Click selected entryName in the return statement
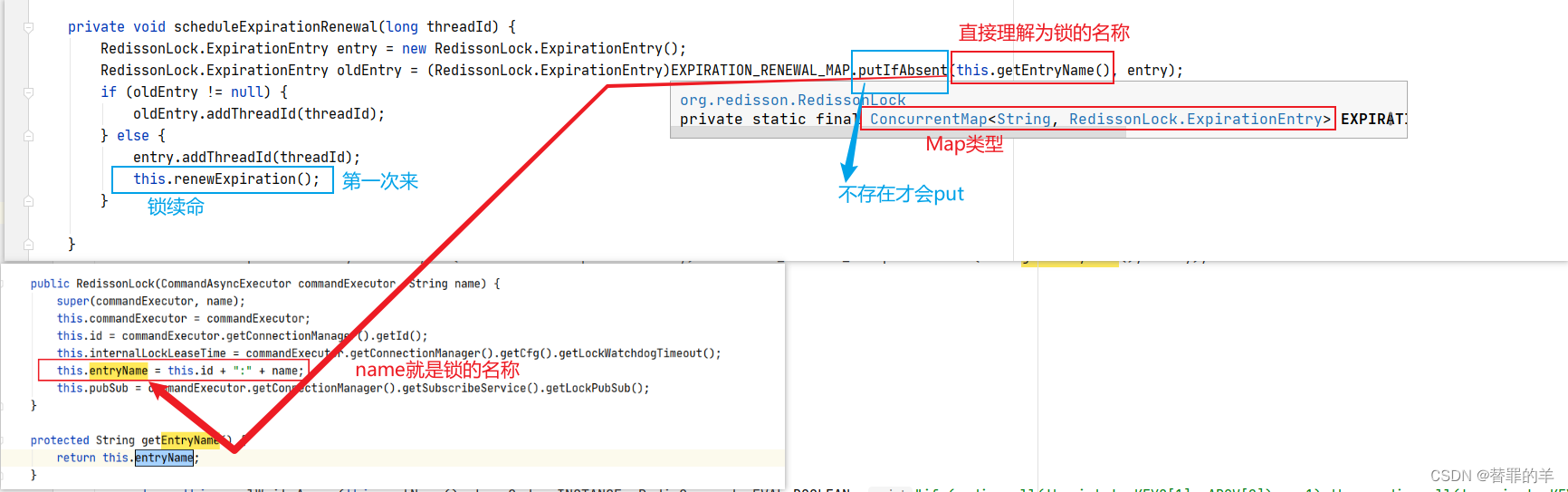This screenshot has height=492, width=1568. (x=164, y=458)
